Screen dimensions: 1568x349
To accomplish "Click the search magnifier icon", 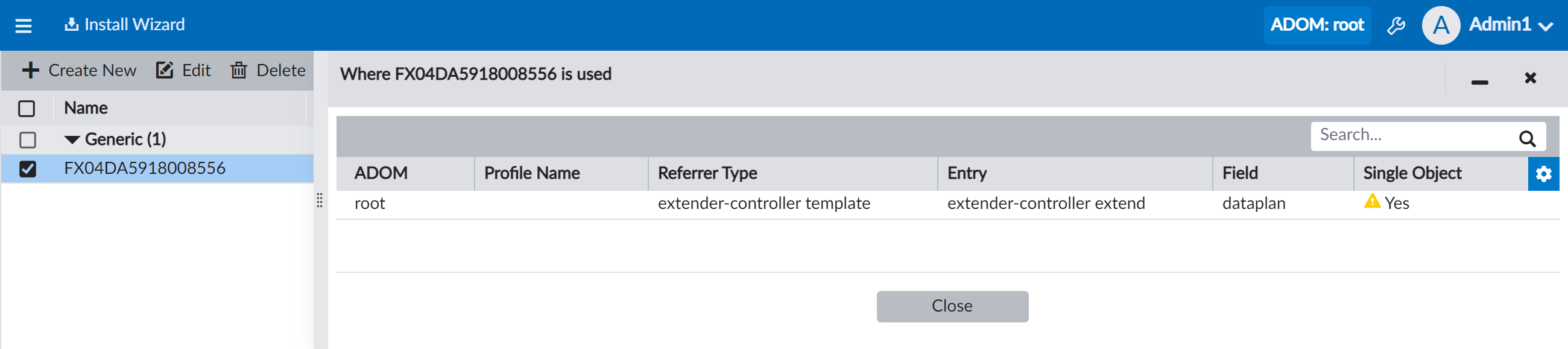I will tap(1526, 138).
